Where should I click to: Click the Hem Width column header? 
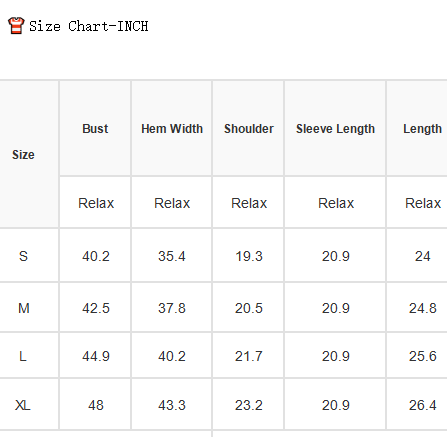click(172, 129)
